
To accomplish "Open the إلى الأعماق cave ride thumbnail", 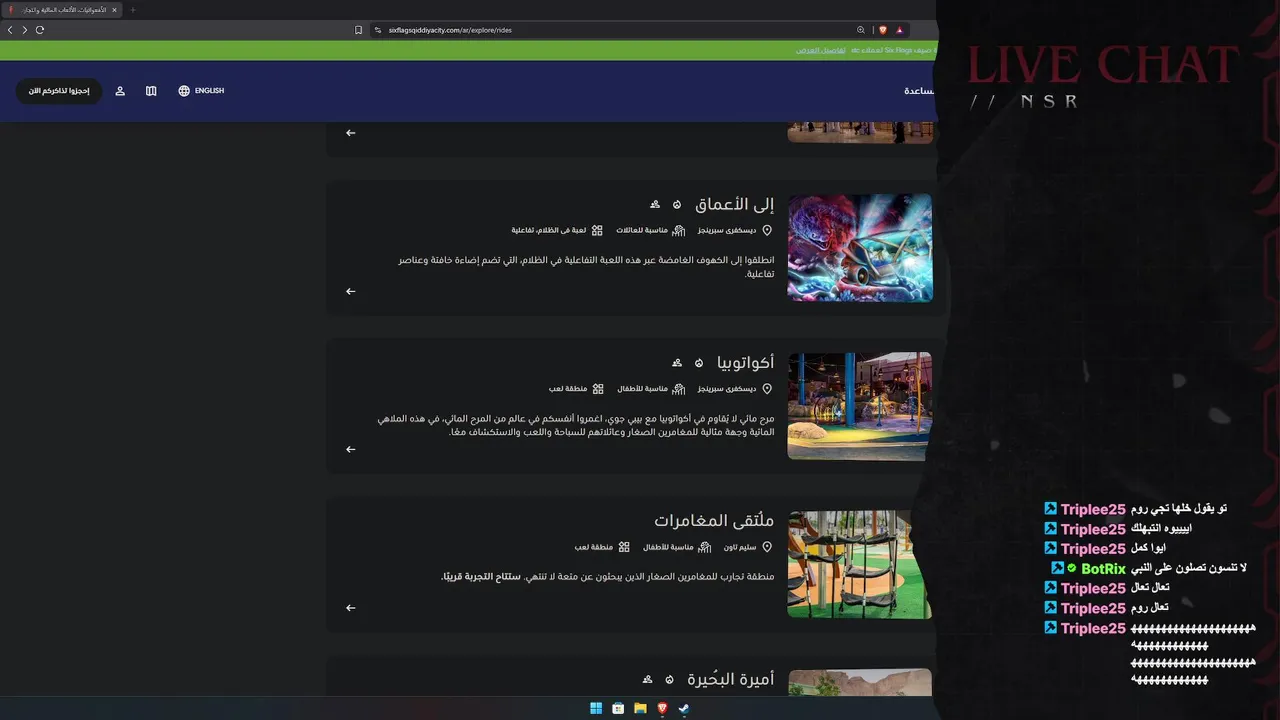I will 860,248.
